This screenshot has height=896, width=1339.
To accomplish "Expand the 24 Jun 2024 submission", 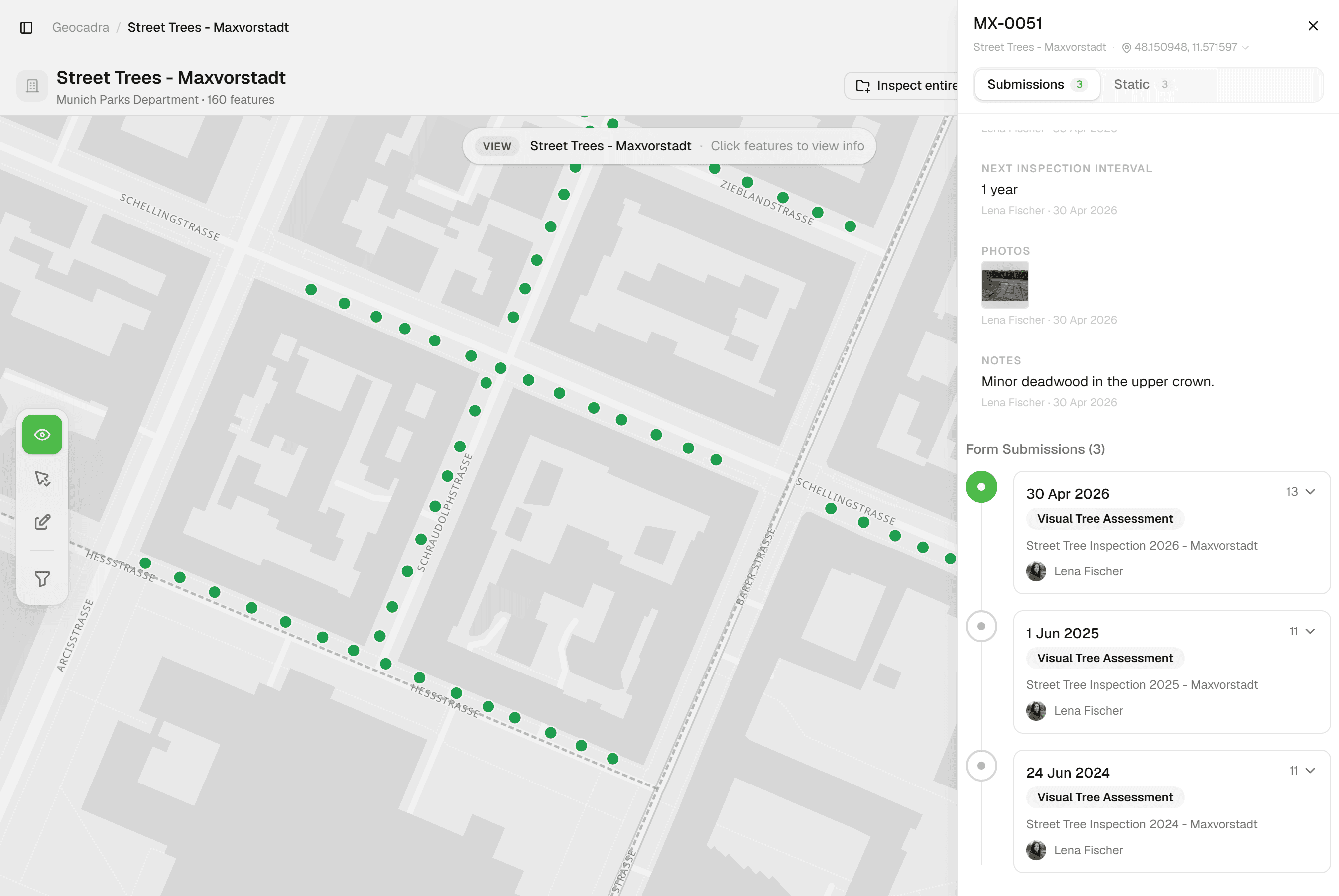I will coord(1311,771).
